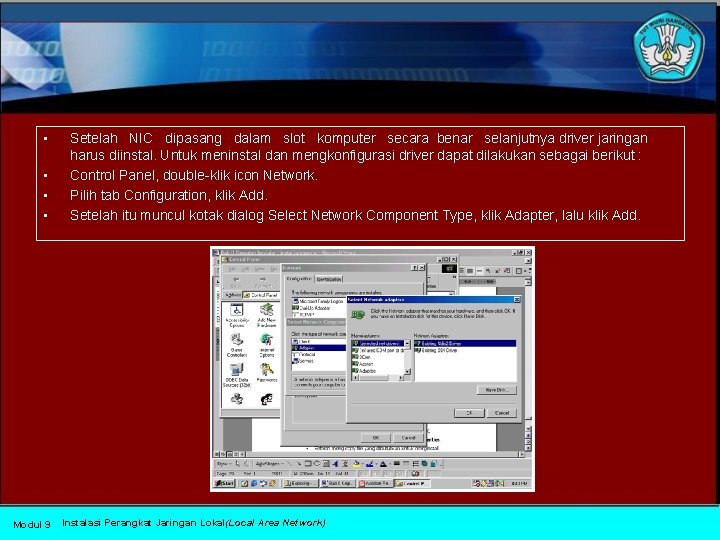The height and width of the screenshot is (540, 720).
Task: Open the Start menu
Action: pyautogui.click(x=225, y=484)
